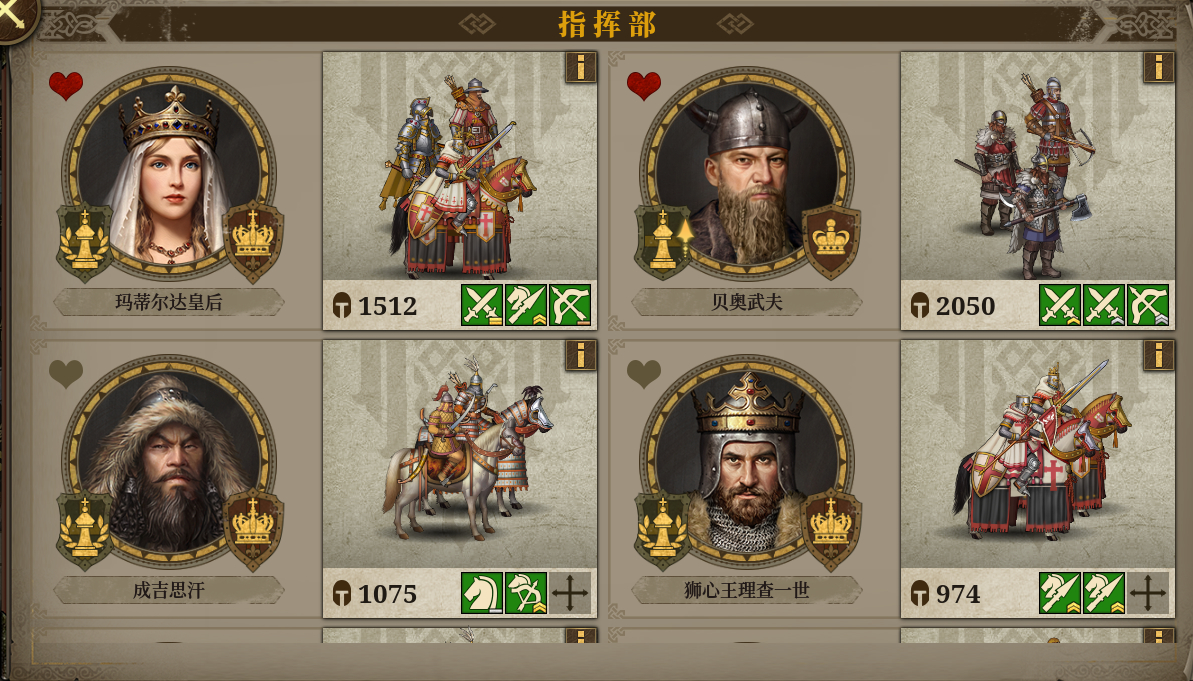This screenshot has width=1193, height=681.
Task: Toggle favorite heart for 玛蒂尔达皇后
Action: pyautogui.click(x=65, y=85)
